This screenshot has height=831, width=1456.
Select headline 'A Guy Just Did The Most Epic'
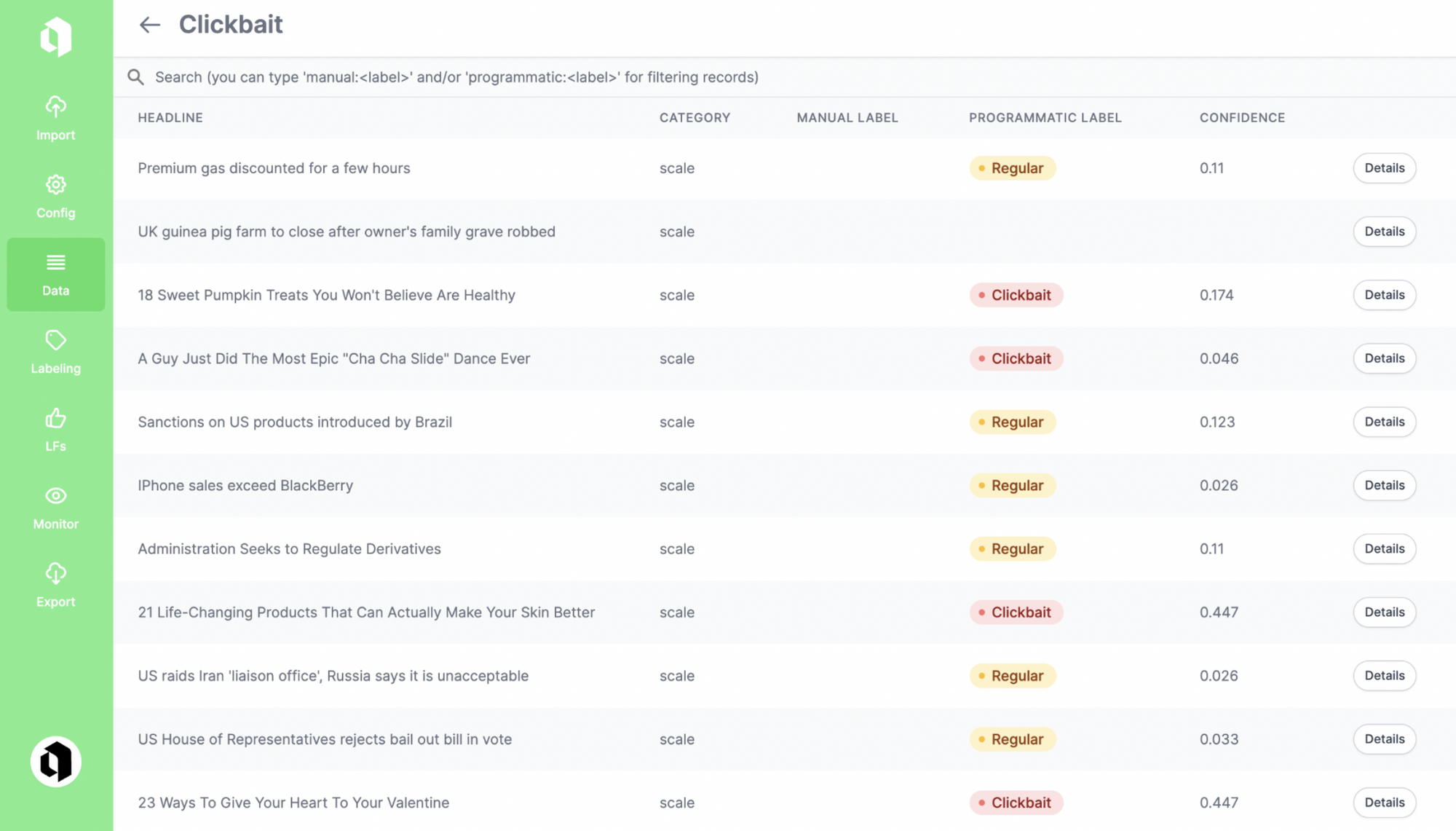pyautogui.click(x=333, y=358)
